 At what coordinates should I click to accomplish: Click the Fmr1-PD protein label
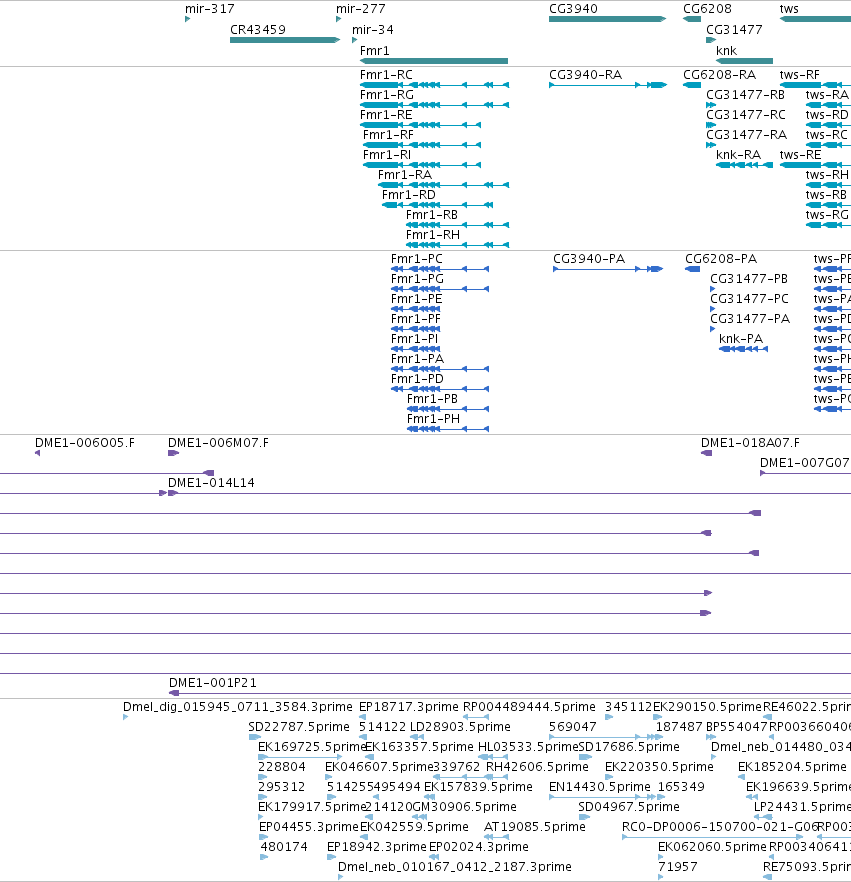(x=417, y=379)
